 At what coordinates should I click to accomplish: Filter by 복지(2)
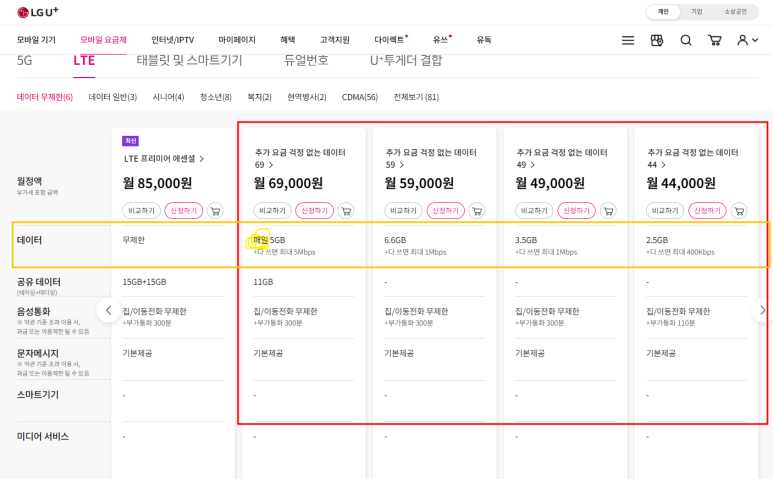259,97
